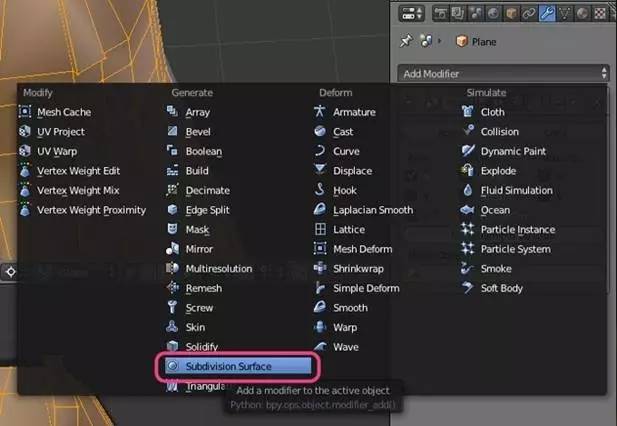
Task: Select the Modifiers wrench tab
Action: coord(547,13)
